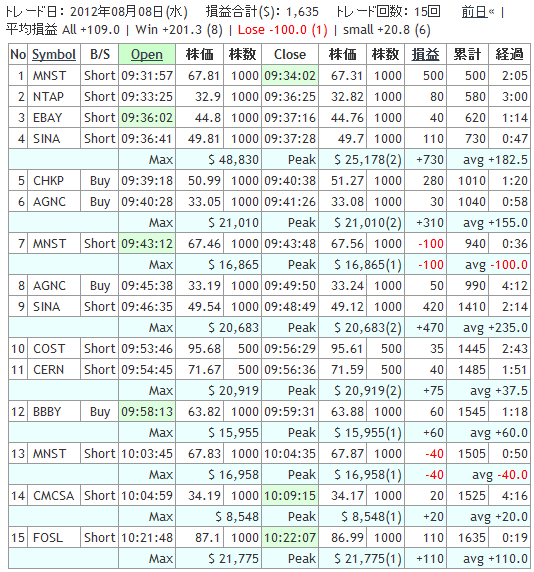
Task: Click the red Lose -100.0 (1) summary
Action: click(283, 30)
